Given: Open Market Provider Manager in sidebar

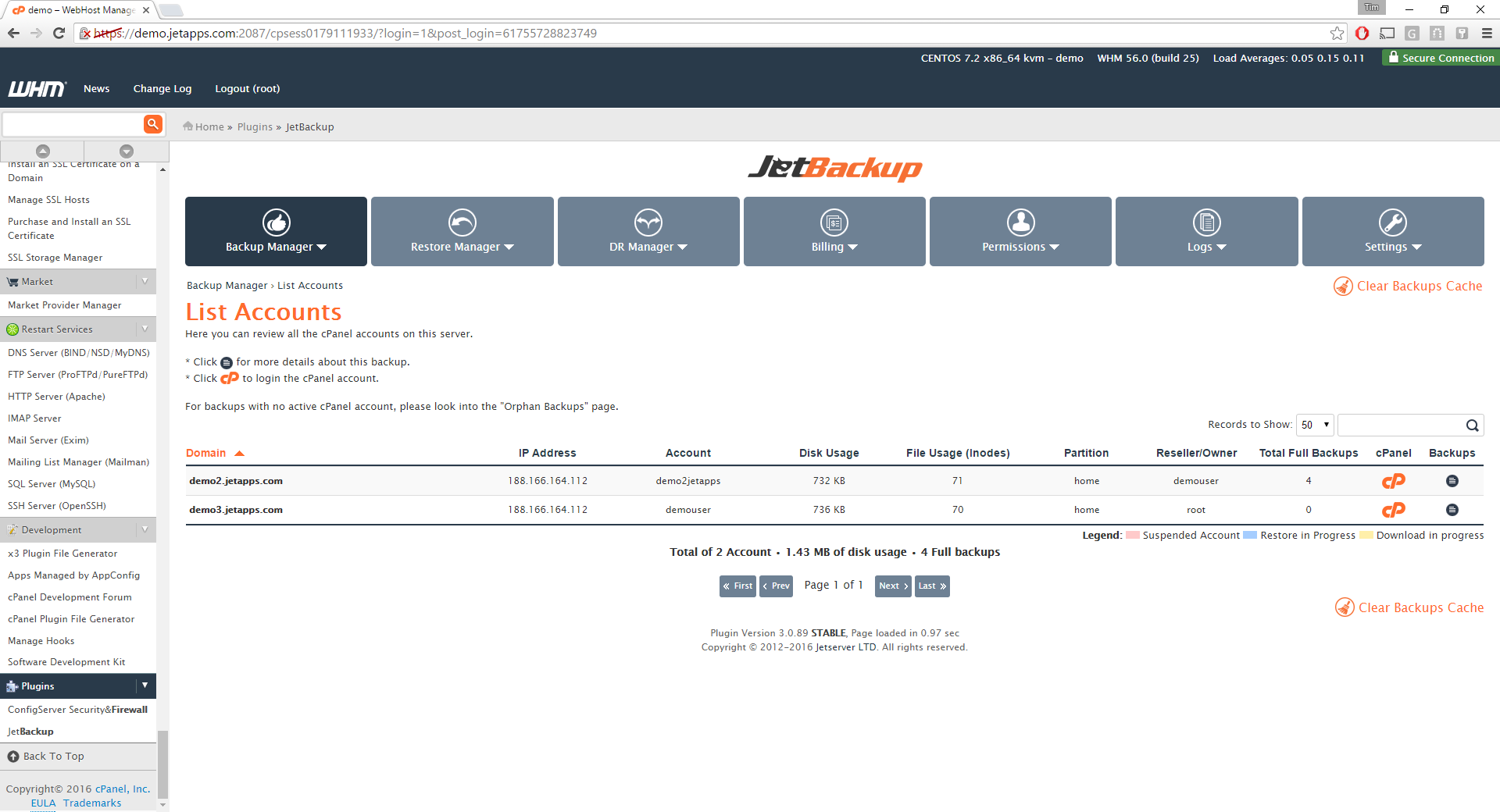Looking at the screenshot, I should [x=65, y=304].
